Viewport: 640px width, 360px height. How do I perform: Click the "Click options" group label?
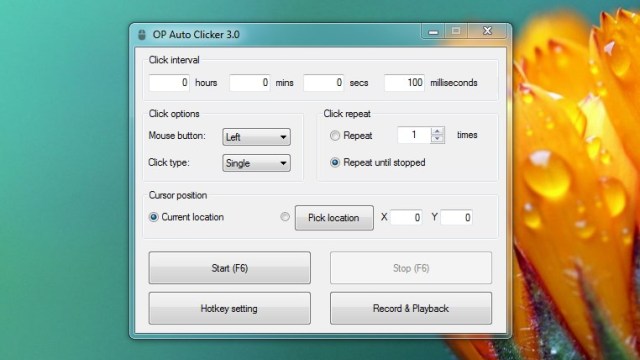(174, 113)
